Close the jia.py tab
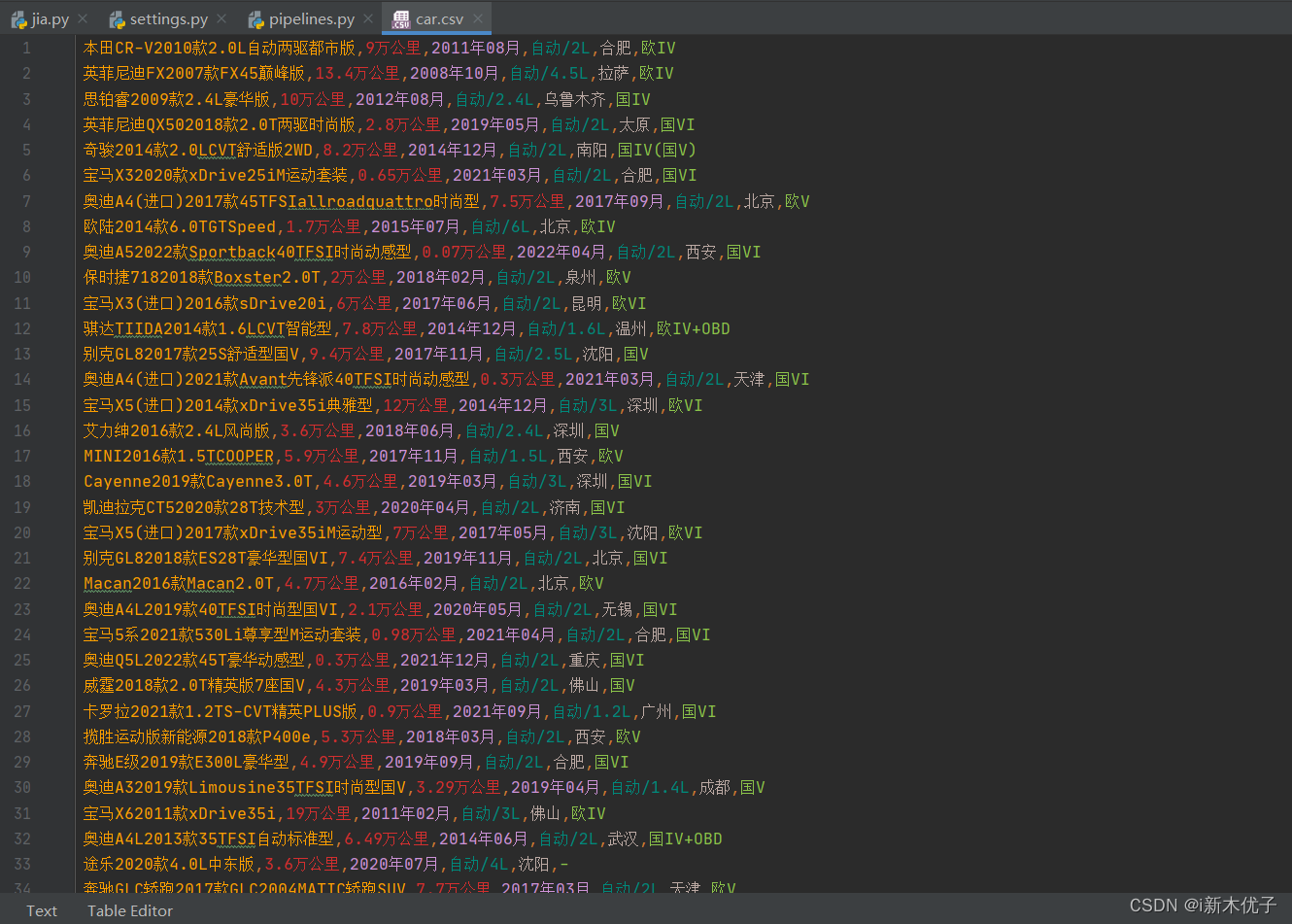 83,18
